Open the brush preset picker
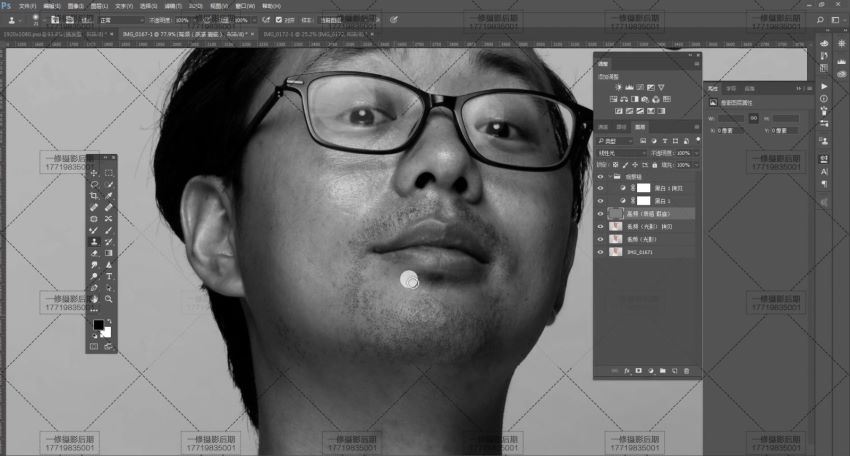This screenshot has width=850, height=456. pos(38,20)
